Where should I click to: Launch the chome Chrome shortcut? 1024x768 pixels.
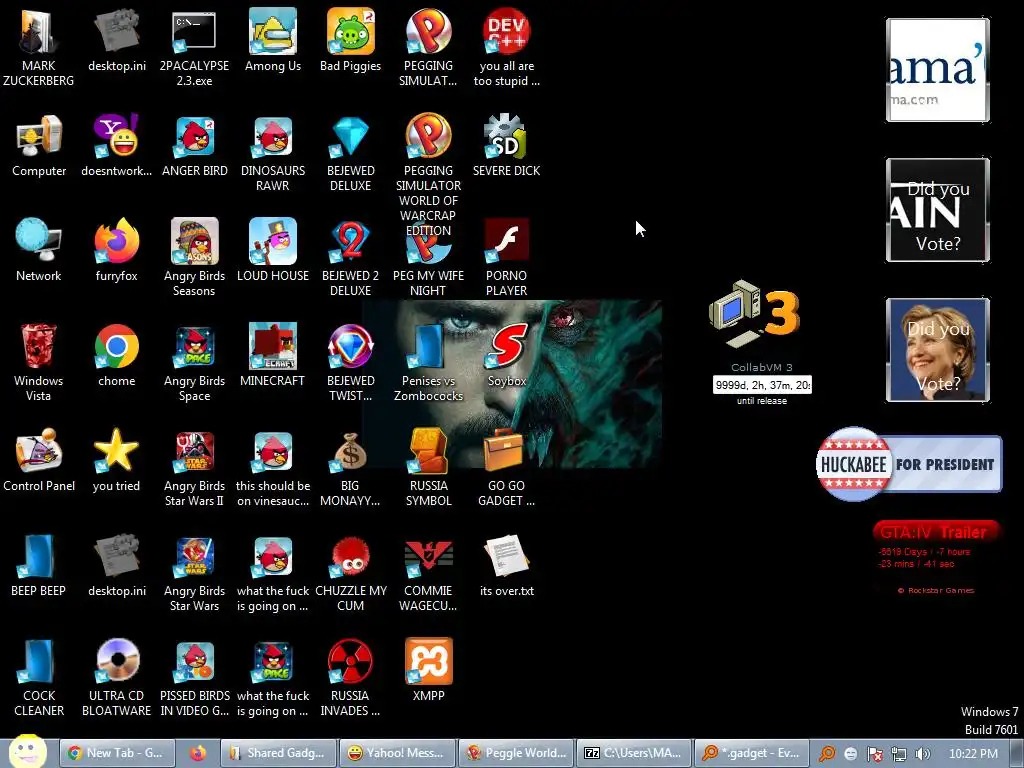116,355
